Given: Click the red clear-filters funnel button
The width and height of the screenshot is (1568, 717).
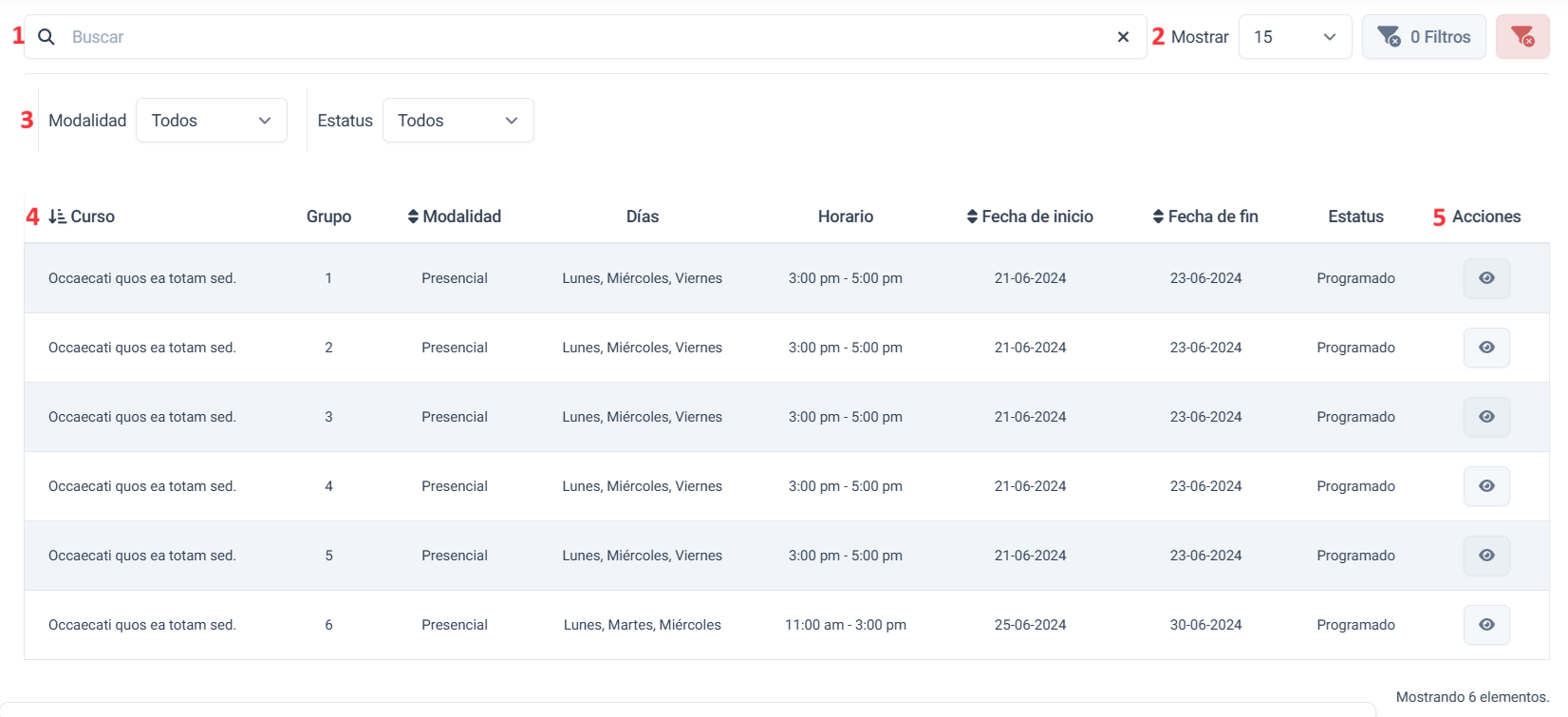Looking at the screenshot, I should (1522, 37).
